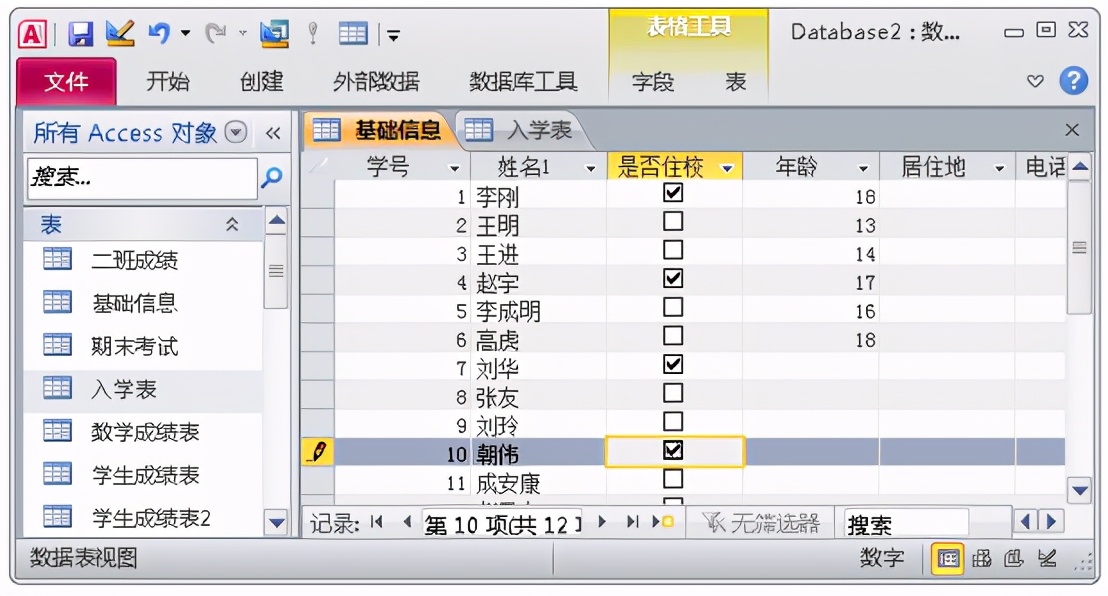Open the Quick Access Toolbar customize dropdown
The width and height of the screenshot is (1108, 596).
click(392, 32)
